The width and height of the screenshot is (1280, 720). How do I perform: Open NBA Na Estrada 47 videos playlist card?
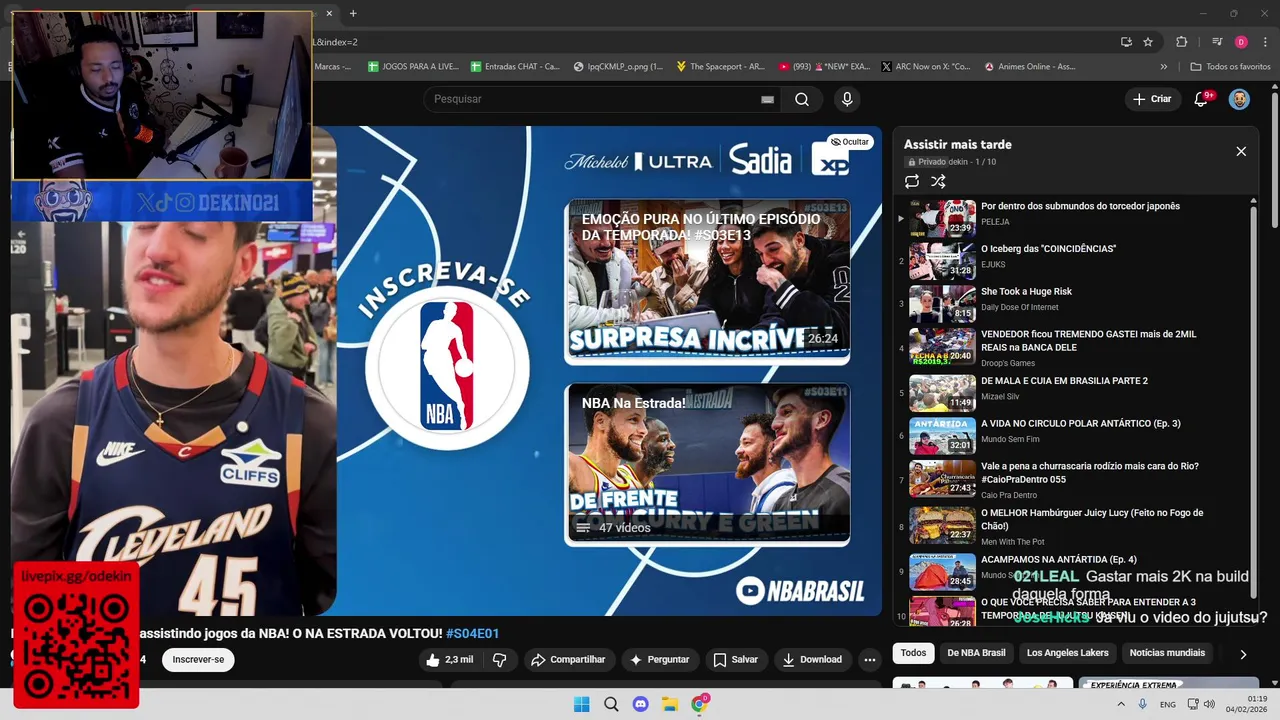pyautogui.click(x=707, y=465)
